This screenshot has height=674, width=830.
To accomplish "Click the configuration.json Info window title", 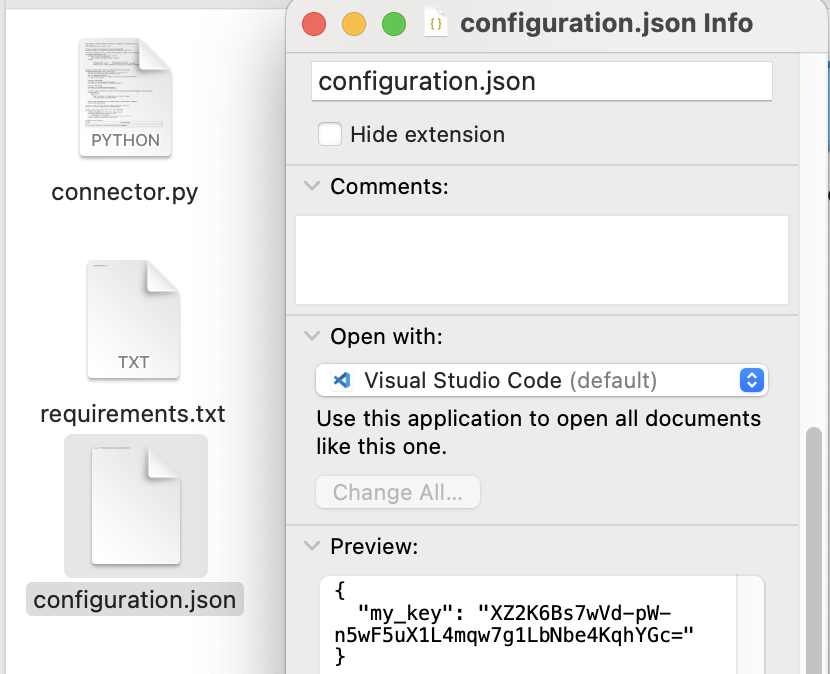I will point(607,23).
